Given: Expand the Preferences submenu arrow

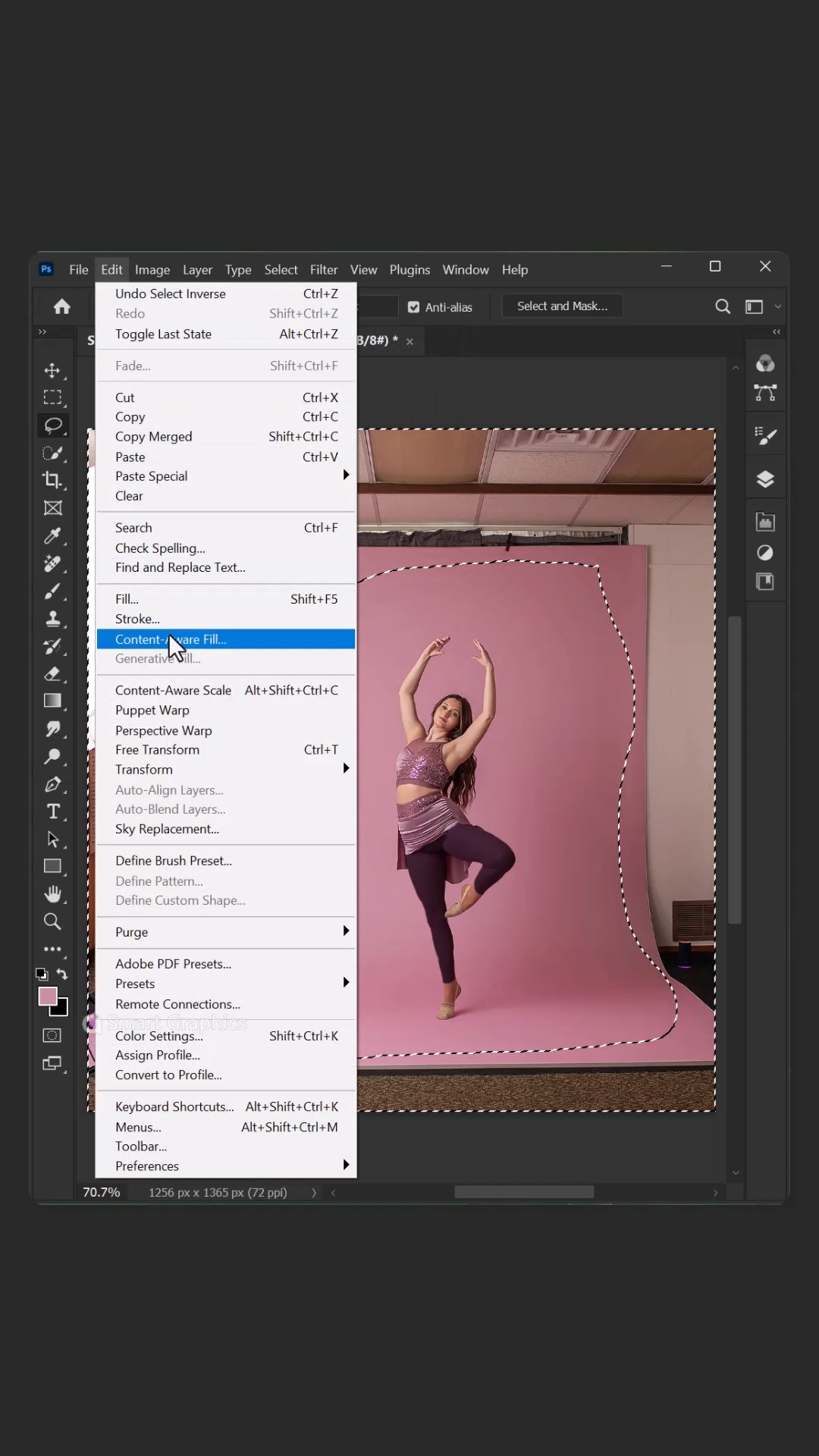Looking at the screenshot, I should click(346, 1165).
